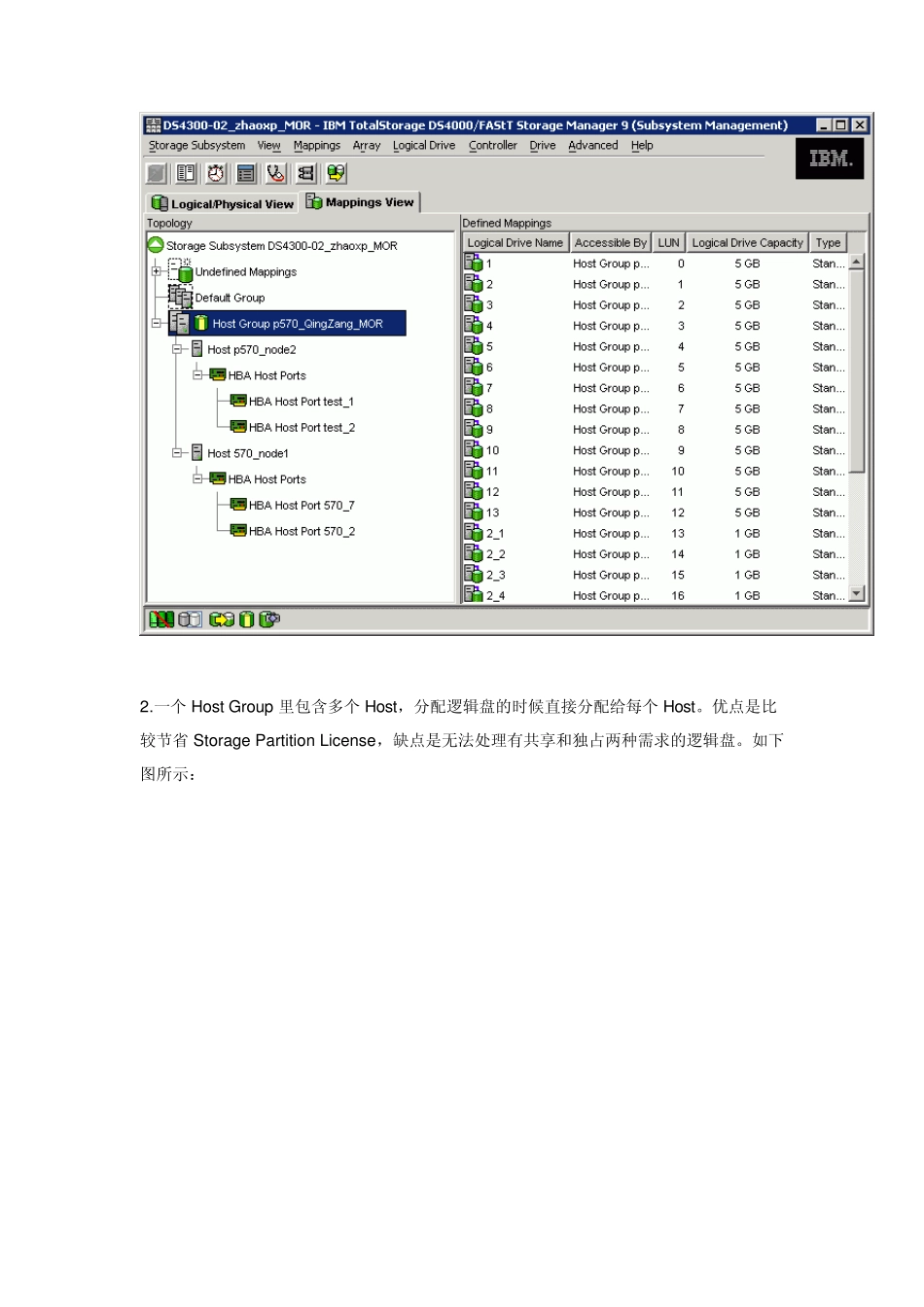Open the Help menu
Viewport: 924px width, 1307px height.
coord(642,146)
